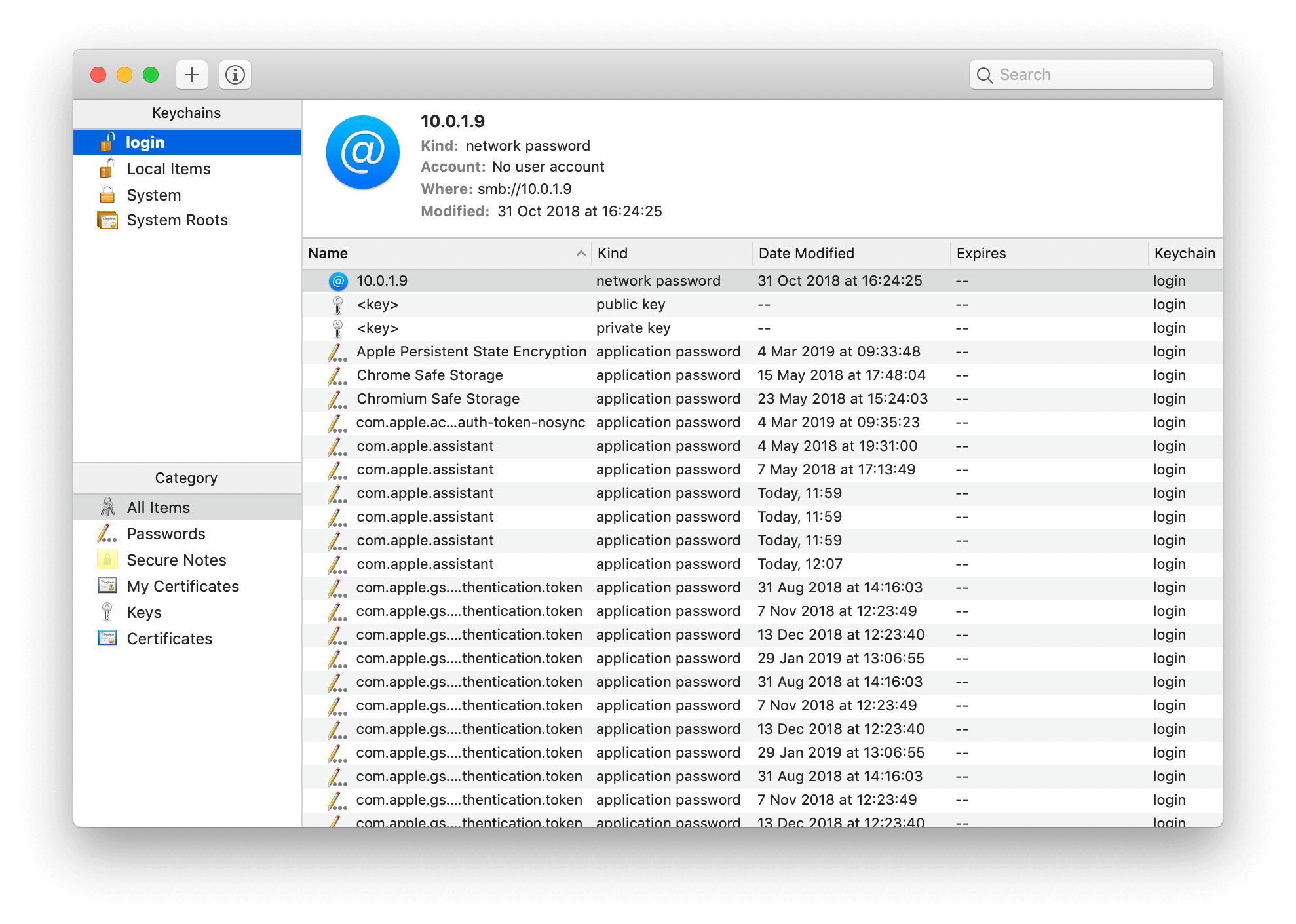Select the login keychain icon
The image size is (1296, 924).
[x=107, y=142]
